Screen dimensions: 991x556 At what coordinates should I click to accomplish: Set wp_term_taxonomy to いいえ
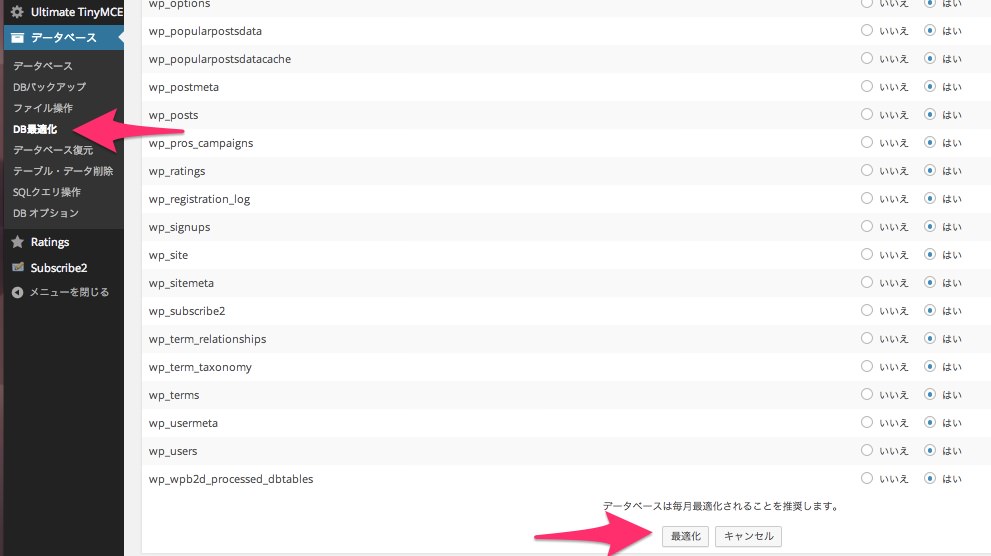coord(866,366)
